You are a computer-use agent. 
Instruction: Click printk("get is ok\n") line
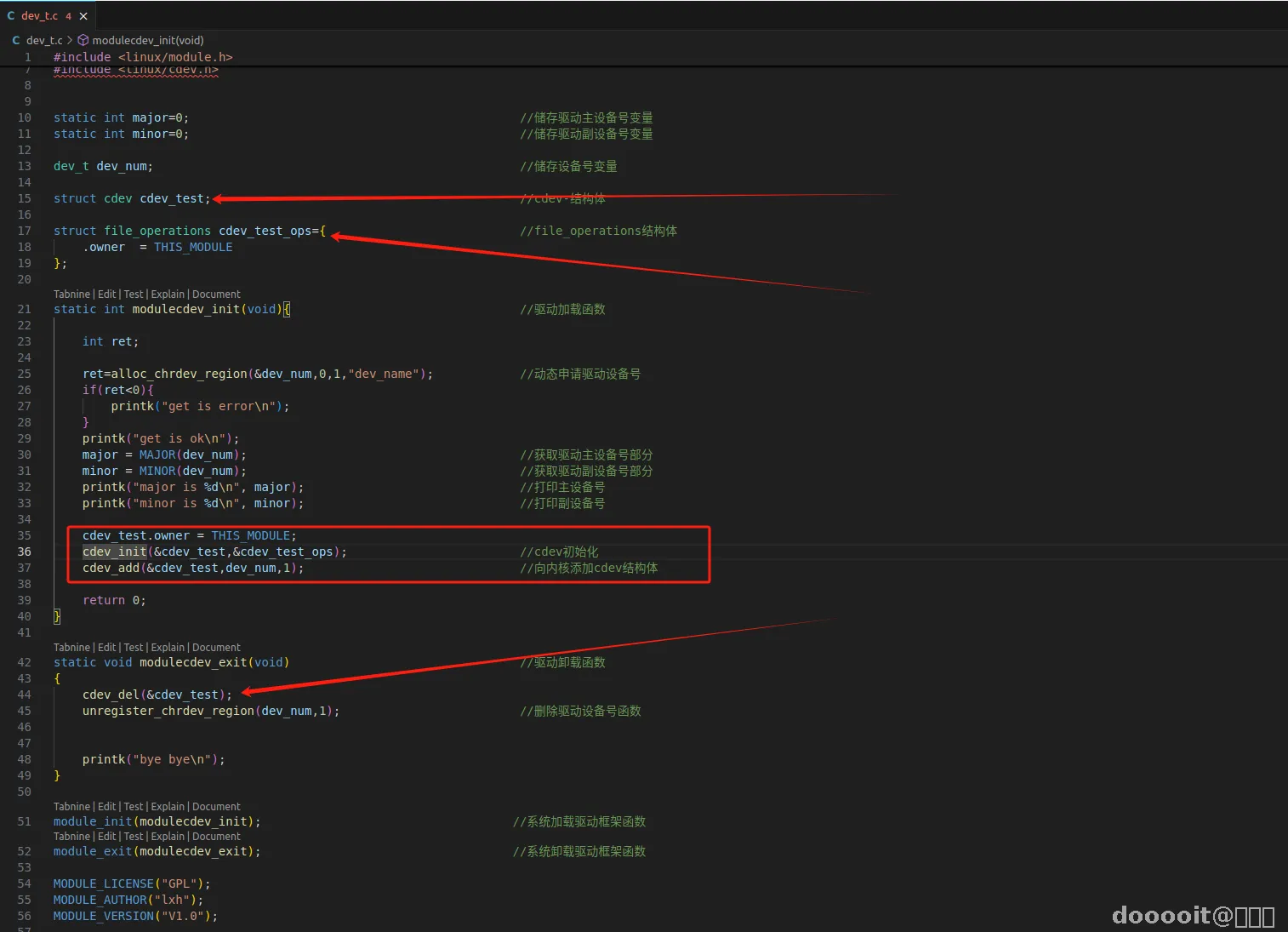(161, 438)
